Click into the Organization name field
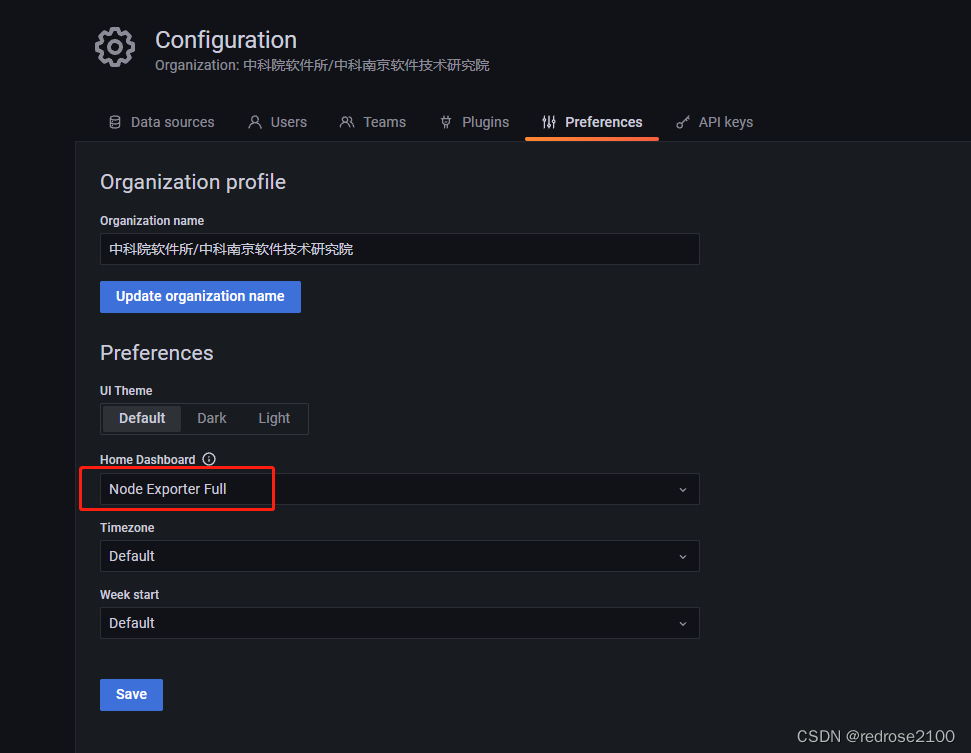The image size is (971, 753). pos(399,249)
